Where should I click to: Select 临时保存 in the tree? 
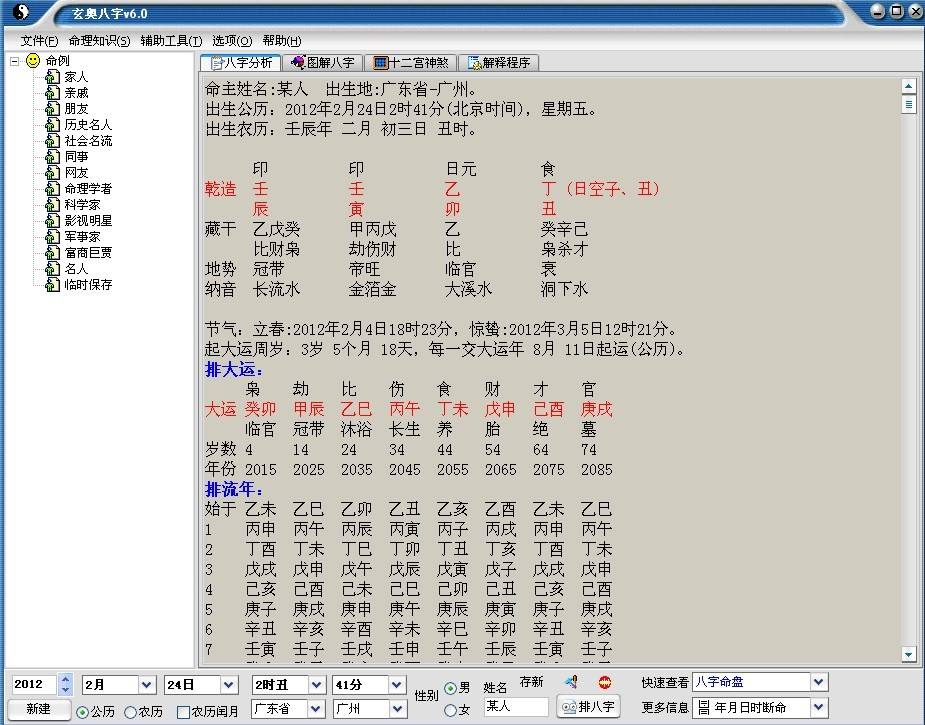click(x=88, y=284)
